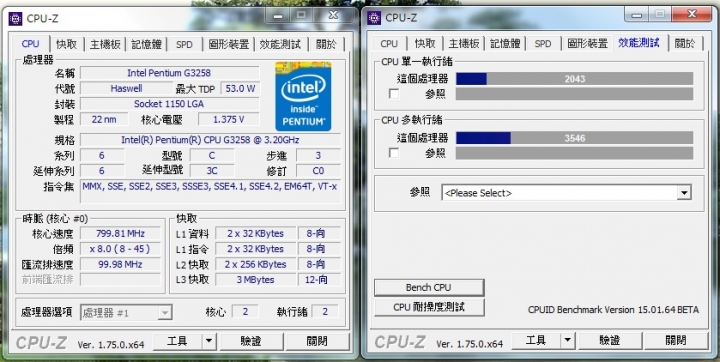This screenshot has width=720, height=362.
Task: Switch to 快取 tab in left window
Action: tap(67, 44)
